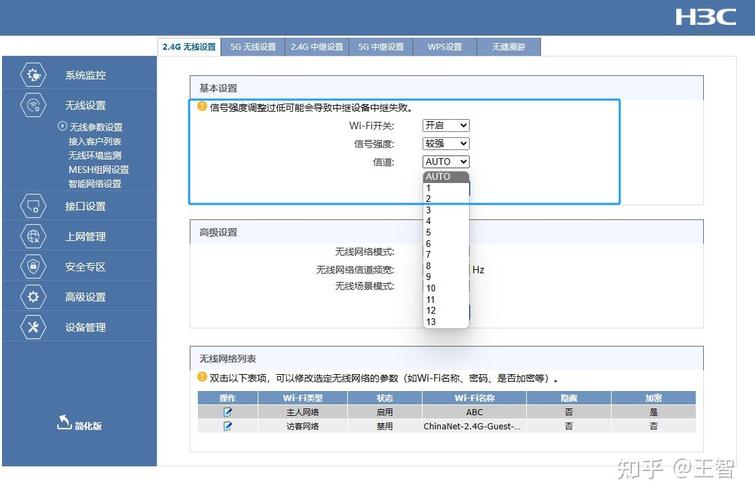Edit the 访客网络 row icon
This screenshot has height=500, width=755.
(227, 426)
